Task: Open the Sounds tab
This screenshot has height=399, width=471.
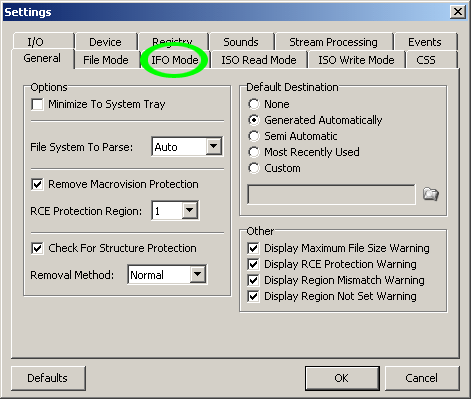Action: tap(241, 42)
